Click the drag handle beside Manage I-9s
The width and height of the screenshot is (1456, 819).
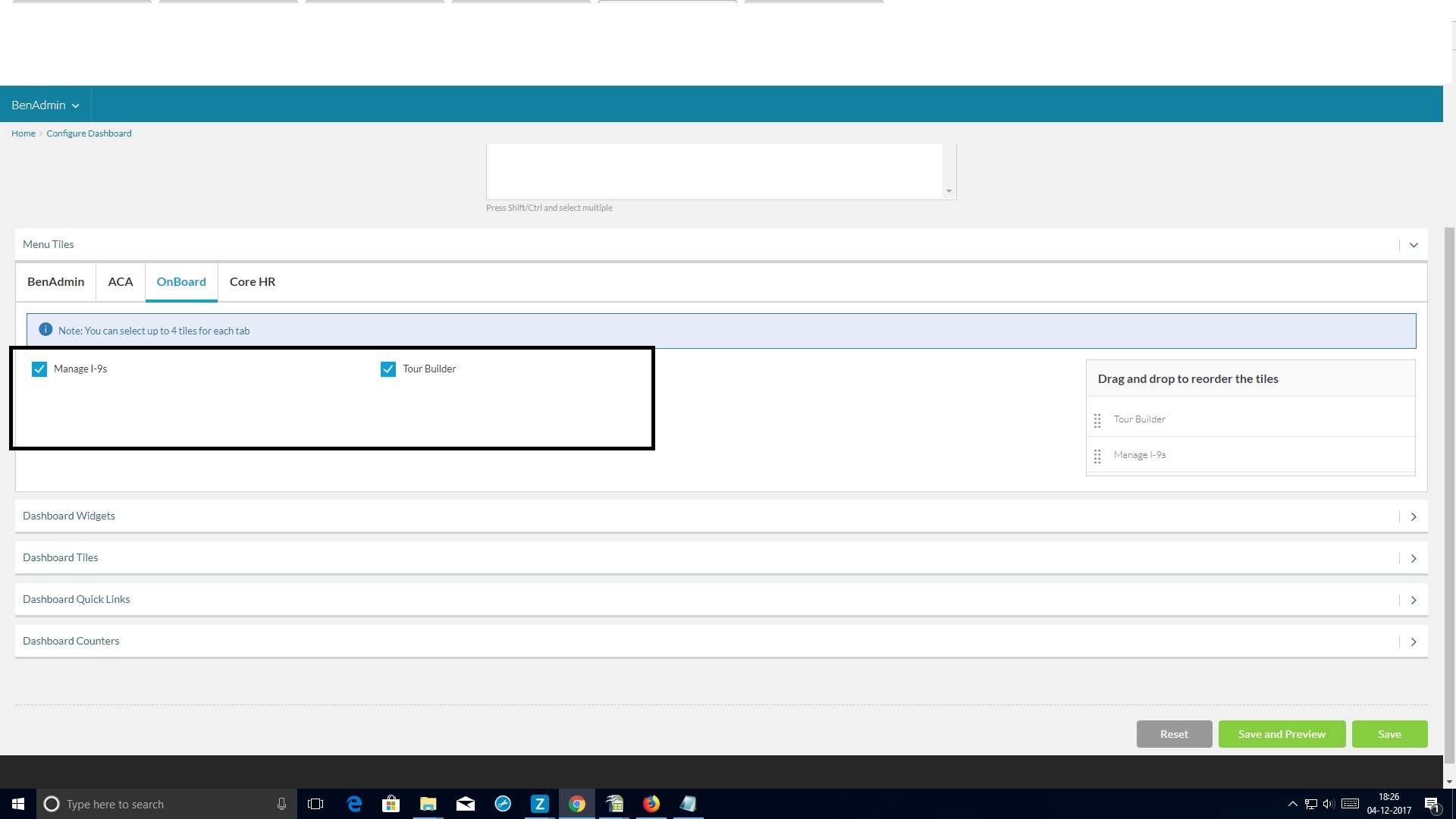(1097, 456)
